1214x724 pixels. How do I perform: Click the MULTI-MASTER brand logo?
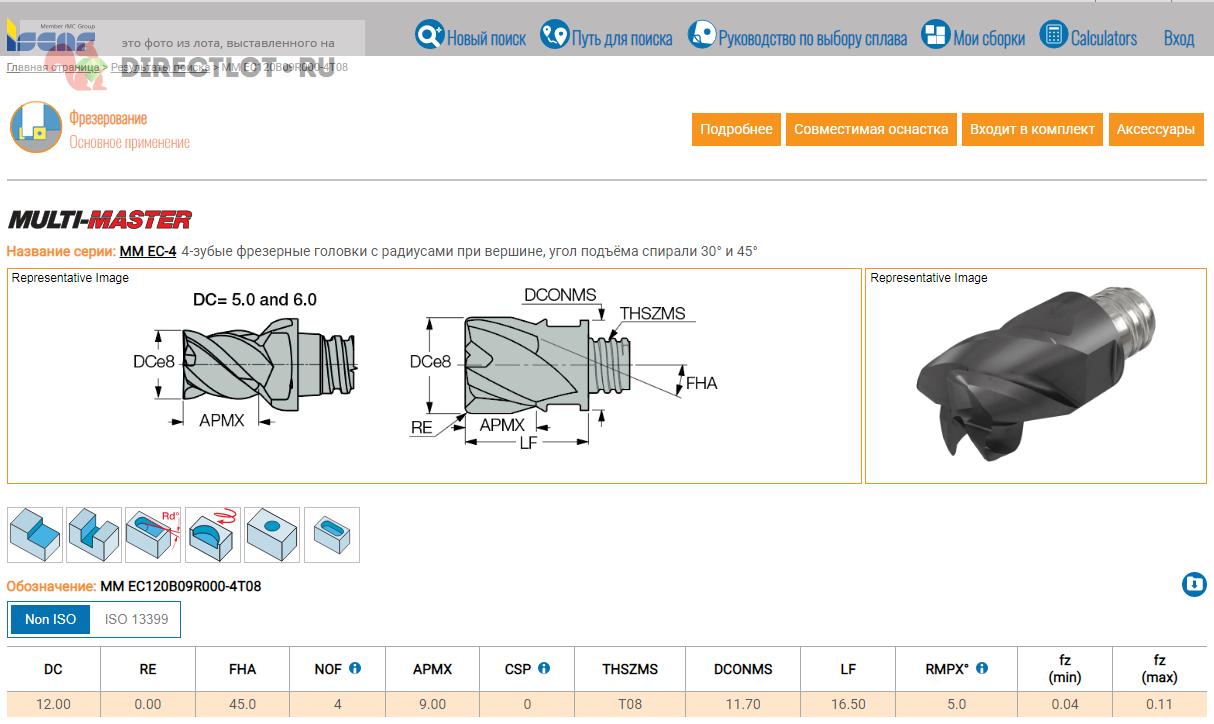pyautogui.click(x=100, y=220)
